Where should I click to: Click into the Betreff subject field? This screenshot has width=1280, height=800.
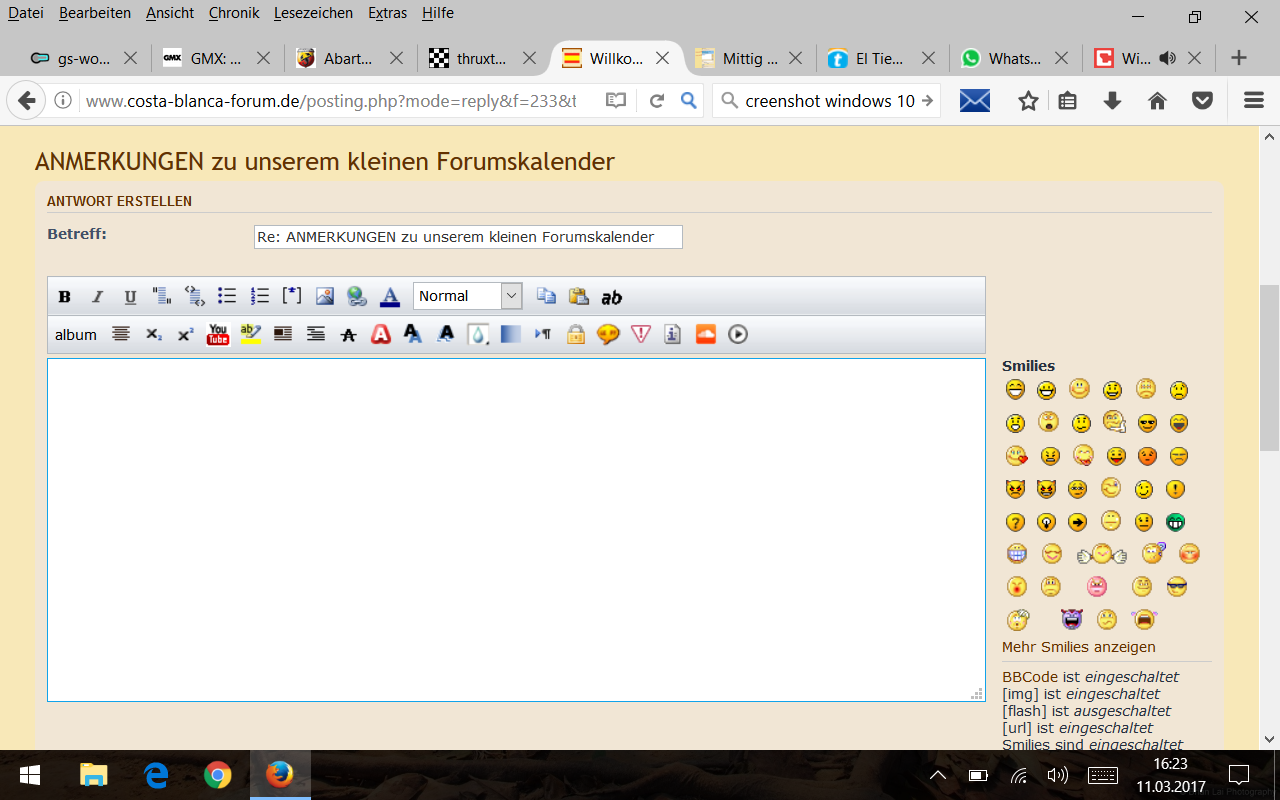tap(468, 237)
